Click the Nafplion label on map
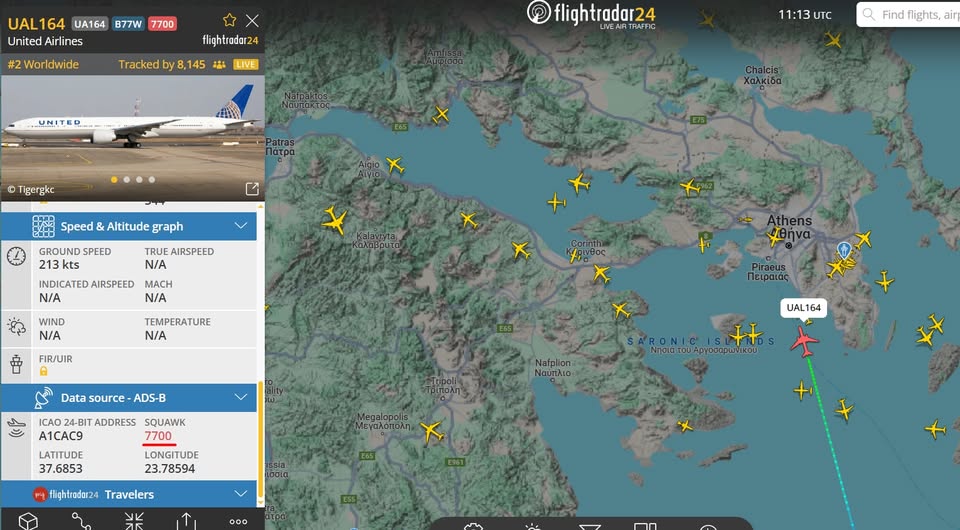This screenshot has height=530, width=960. tap(552, 368)
